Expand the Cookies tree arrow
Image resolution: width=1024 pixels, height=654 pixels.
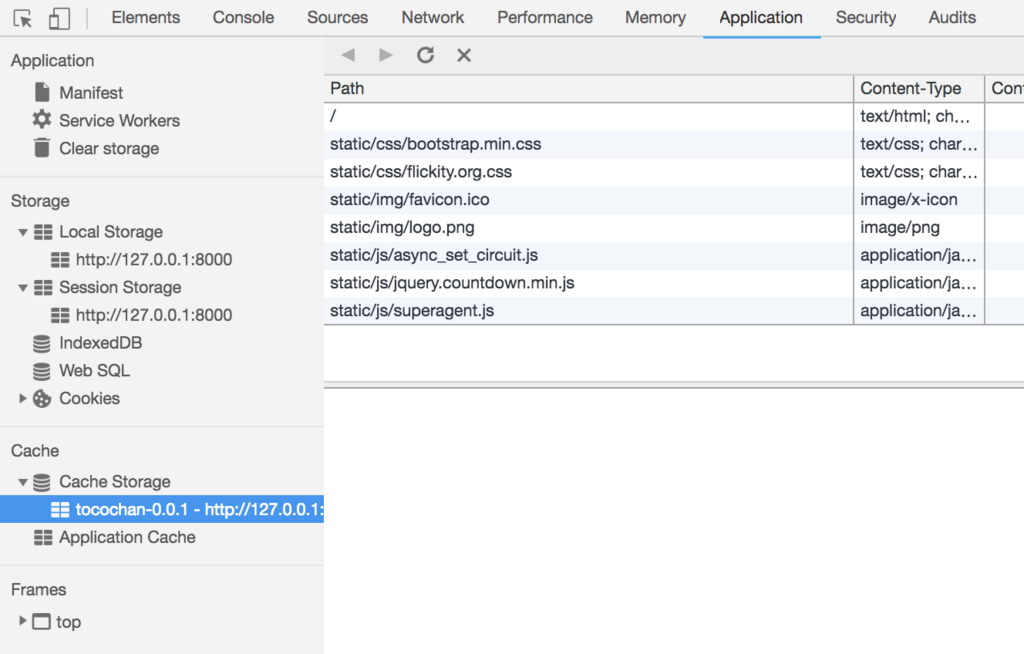point(22,399)
